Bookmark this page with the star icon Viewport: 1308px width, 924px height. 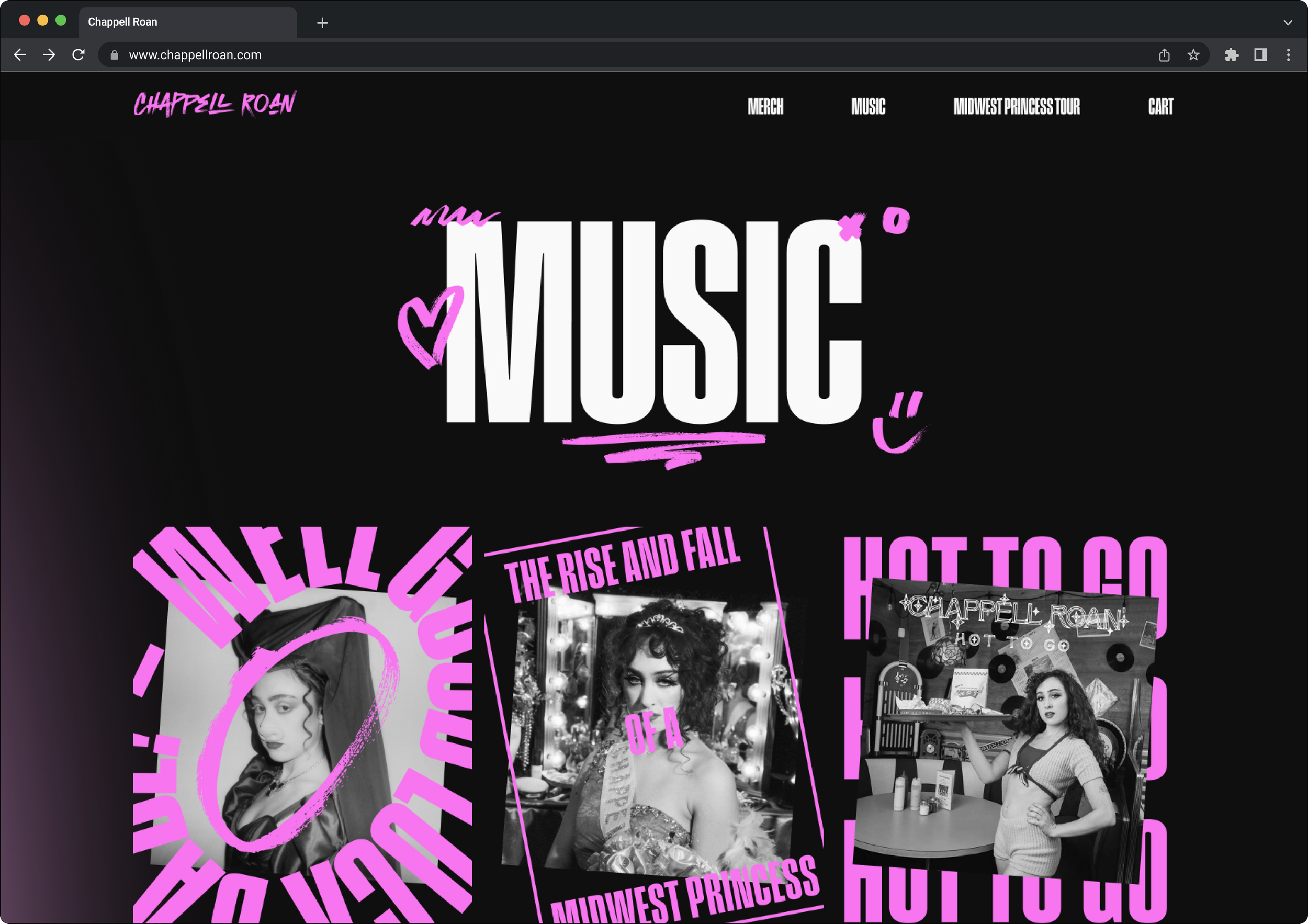point(1193,55)
